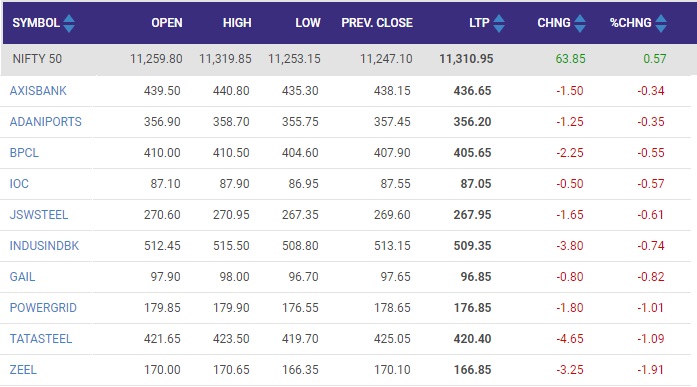
Task: Sort table by SYMBOL column arrows
Action: (69, 24)
